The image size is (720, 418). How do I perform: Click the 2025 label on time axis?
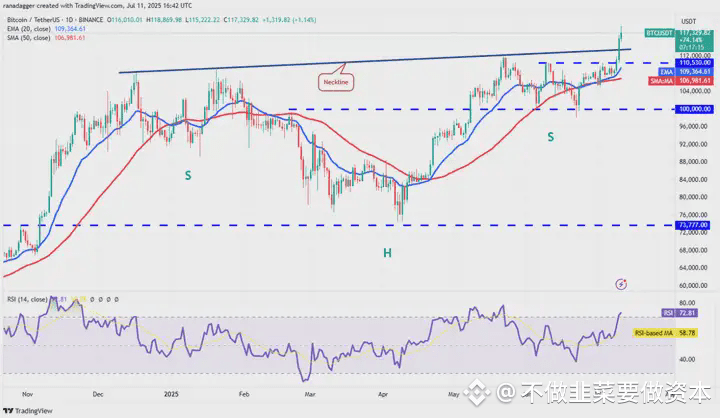click(x=171, y=394)
